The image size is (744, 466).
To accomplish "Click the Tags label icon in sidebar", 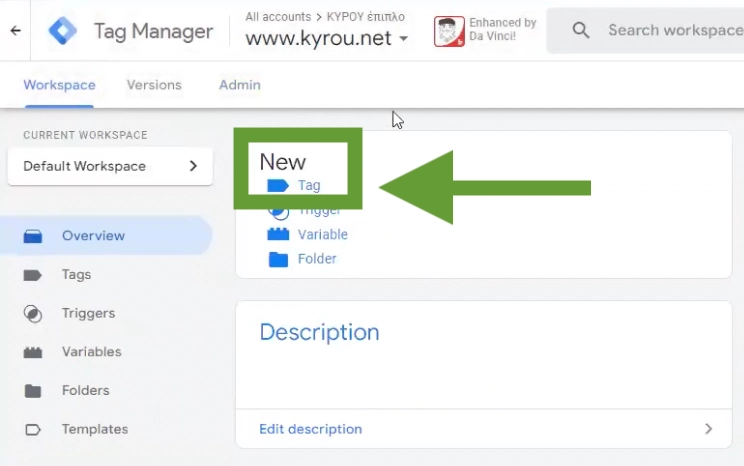I will 33,275.
